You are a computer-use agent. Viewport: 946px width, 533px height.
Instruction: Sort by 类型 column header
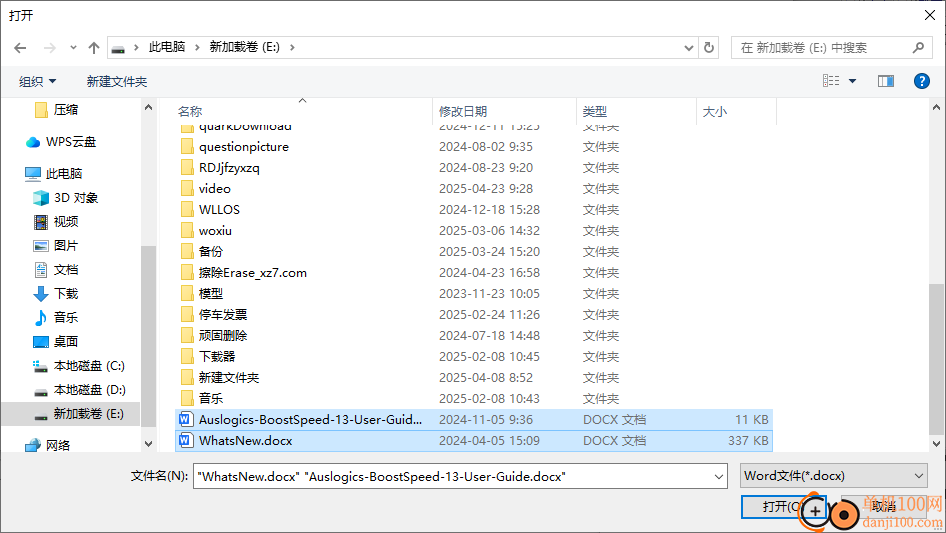595,112
